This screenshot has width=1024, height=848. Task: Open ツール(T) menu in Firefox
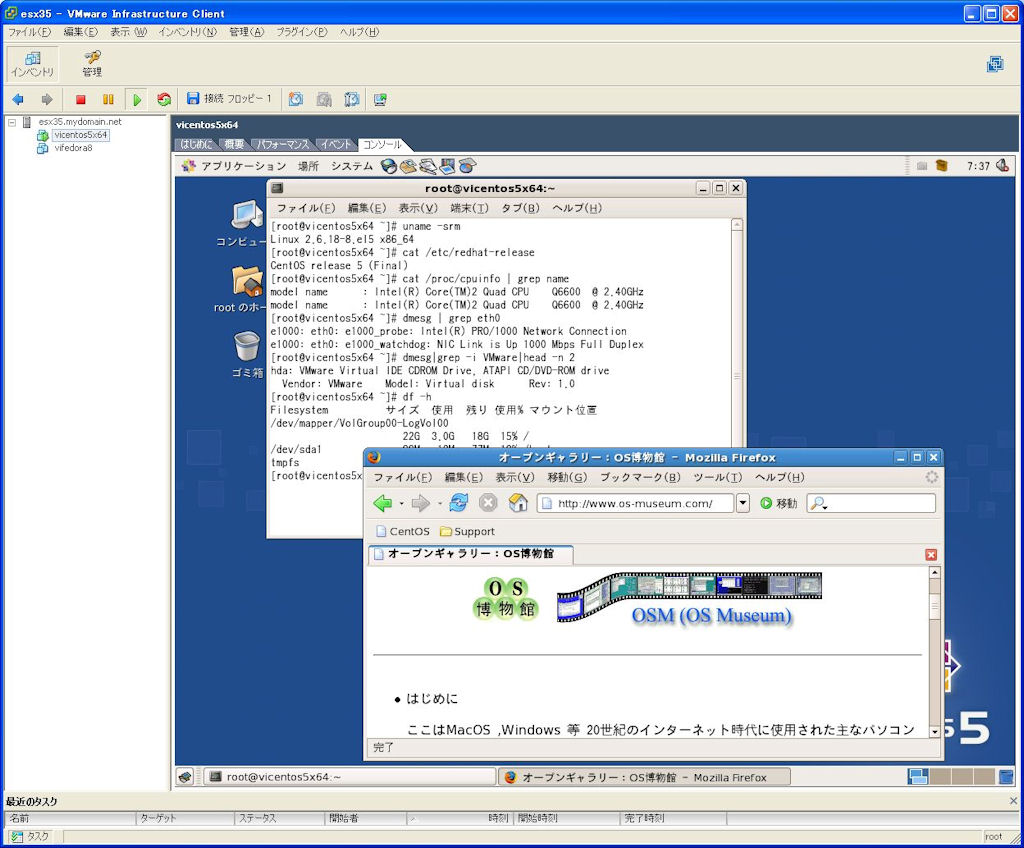[718, 477]
